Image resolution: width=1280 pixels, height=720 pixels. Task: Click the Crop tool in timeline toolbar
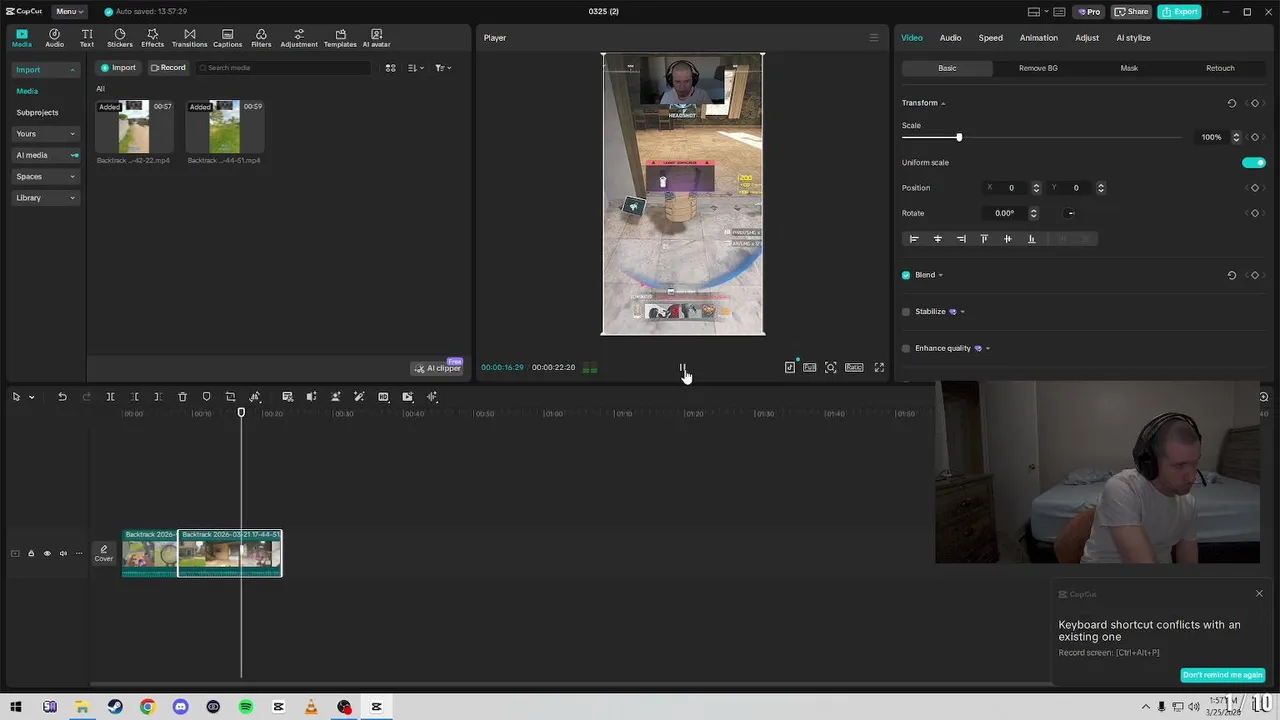tap(230, 397)
